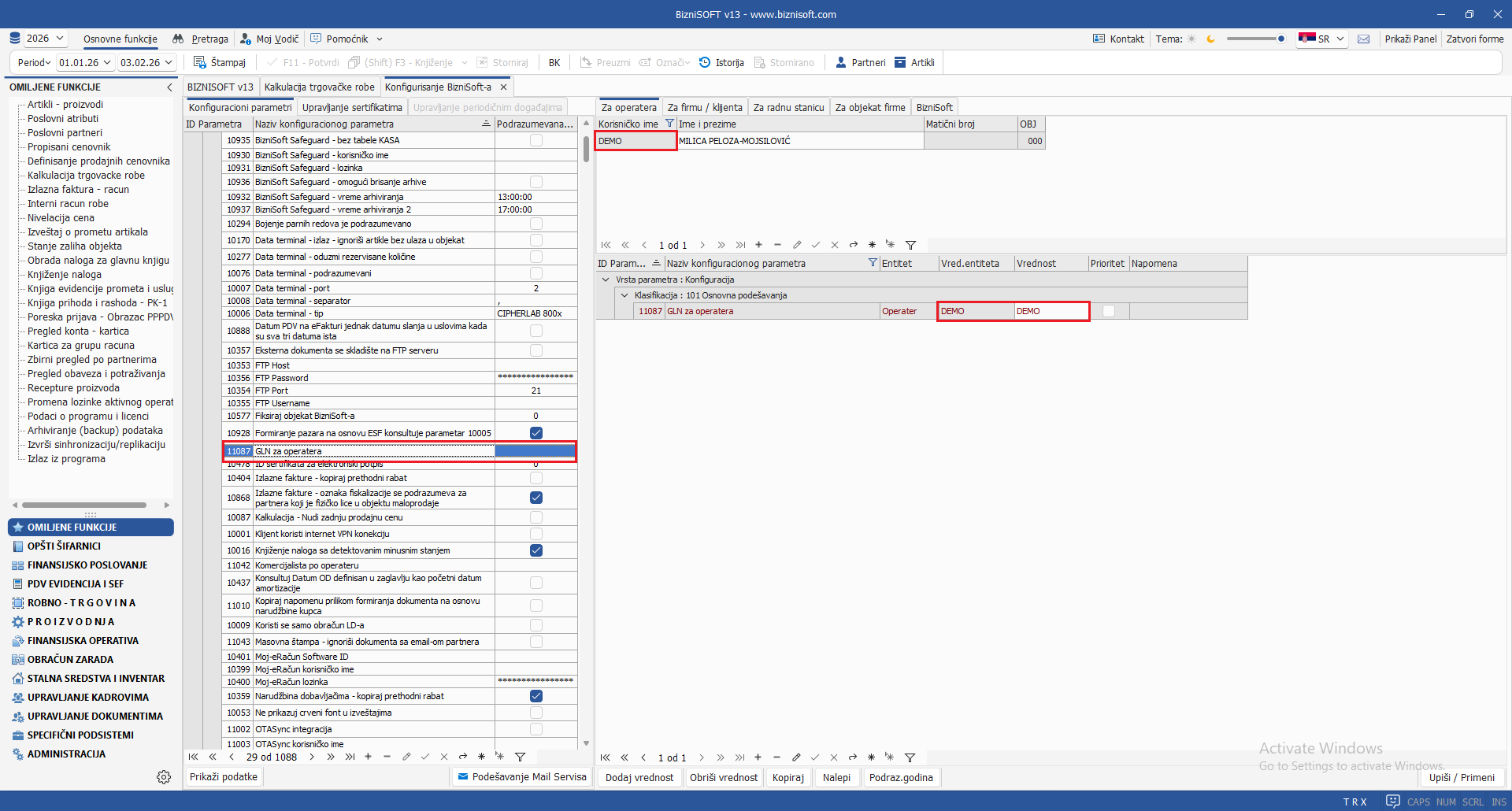Open Istorija history icon in toolbar
1512x811 pixels.
(x=705, y=62)
